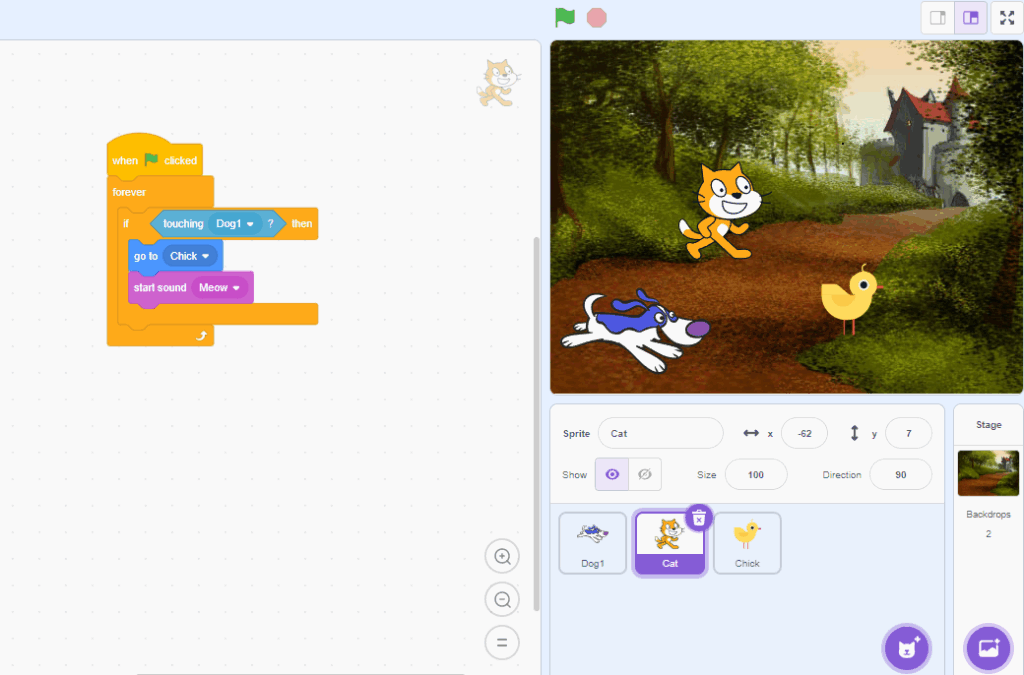Edit the Sprite name field

pos(660,433)
